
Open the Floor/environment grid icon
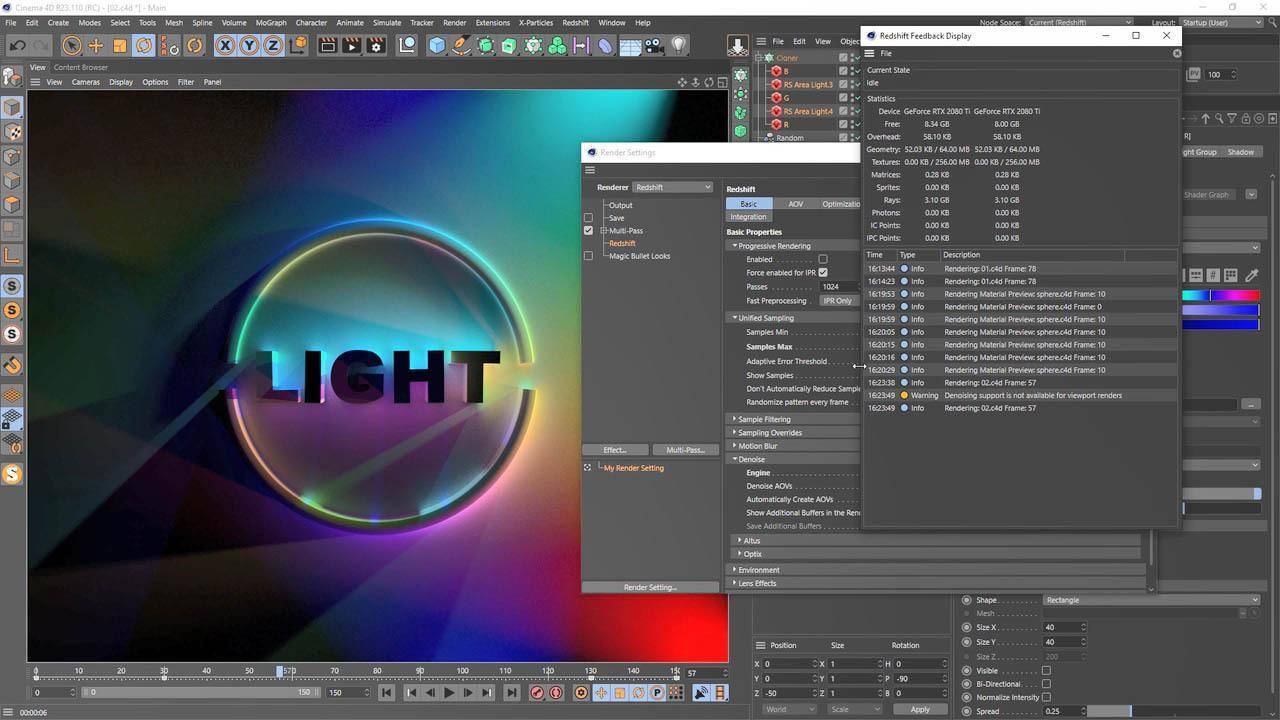[630, 45]
